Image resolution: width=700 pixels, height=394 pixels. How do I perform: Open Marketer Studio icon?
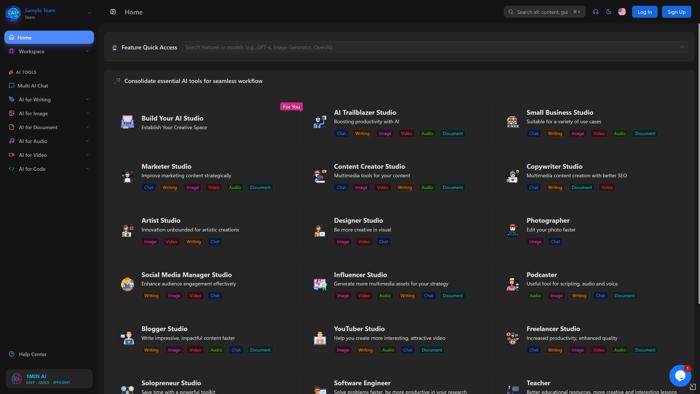pos(127,176)
